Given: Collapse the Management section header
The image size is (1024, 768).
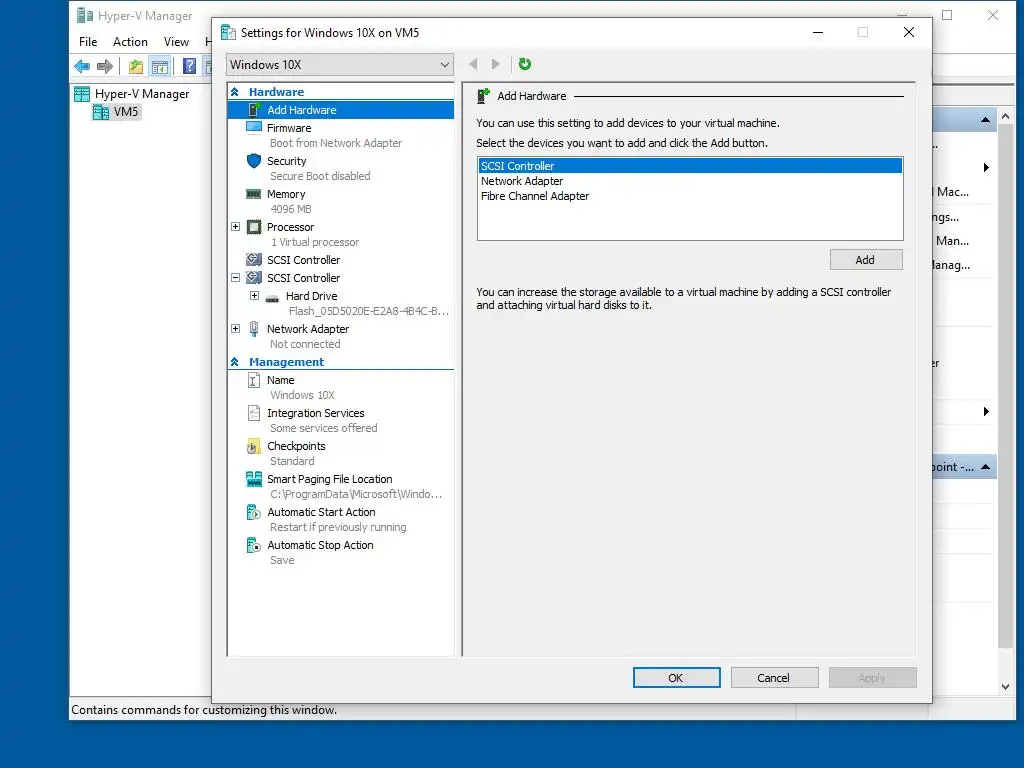Looking at the screenshot, I should tap(234, 362).
